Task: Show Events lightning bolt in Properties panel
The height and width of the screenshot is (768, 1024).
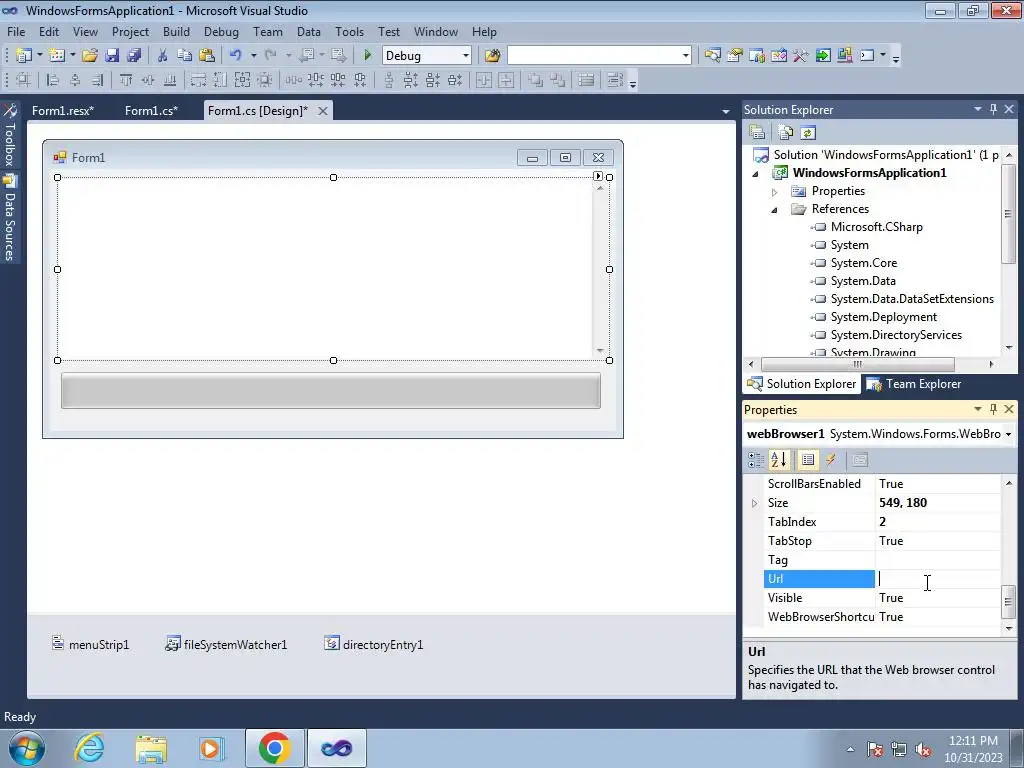Action: [831, 460]
